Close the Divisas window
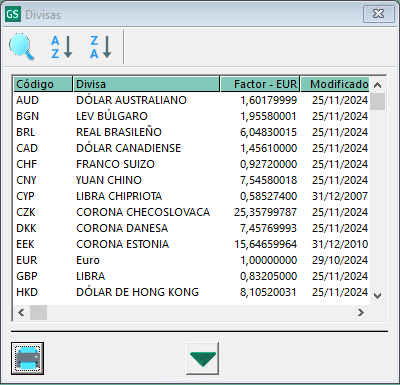This screenshot has width=400, height=385. (378, 14)
